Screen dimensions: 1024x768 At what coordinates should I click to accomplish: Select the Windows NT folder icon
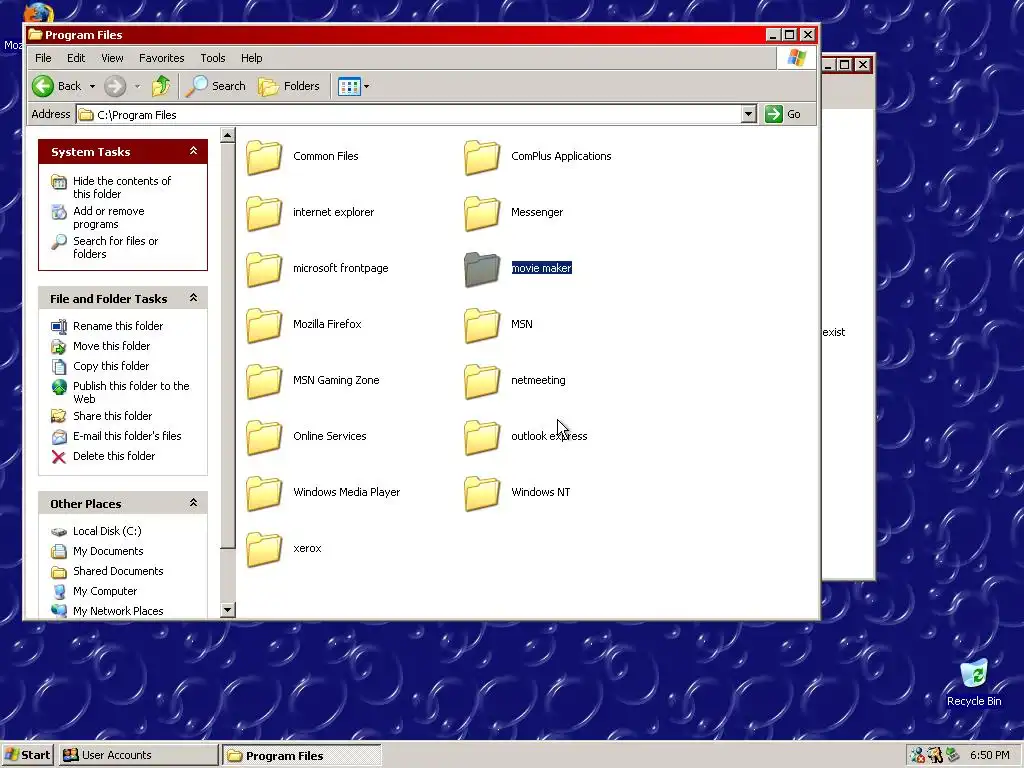[x=482, y=493]
